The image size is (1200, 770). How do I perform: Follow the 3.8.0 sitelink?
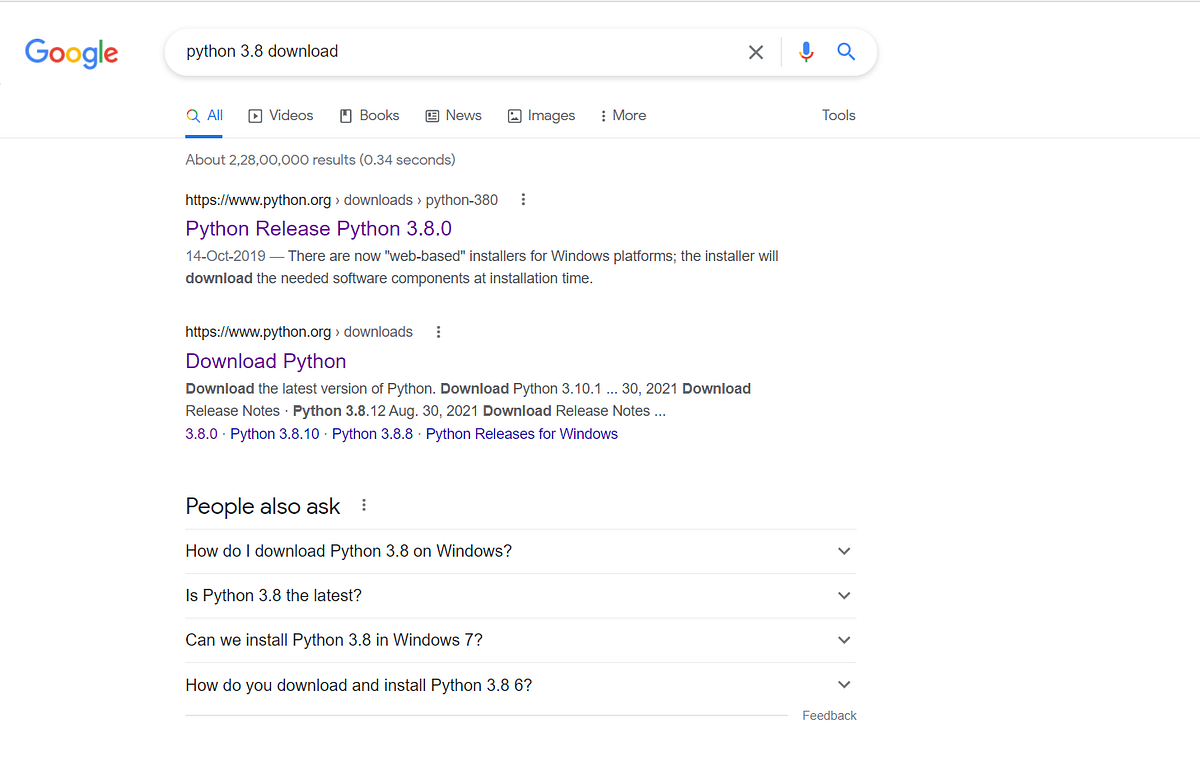point(201,434)
